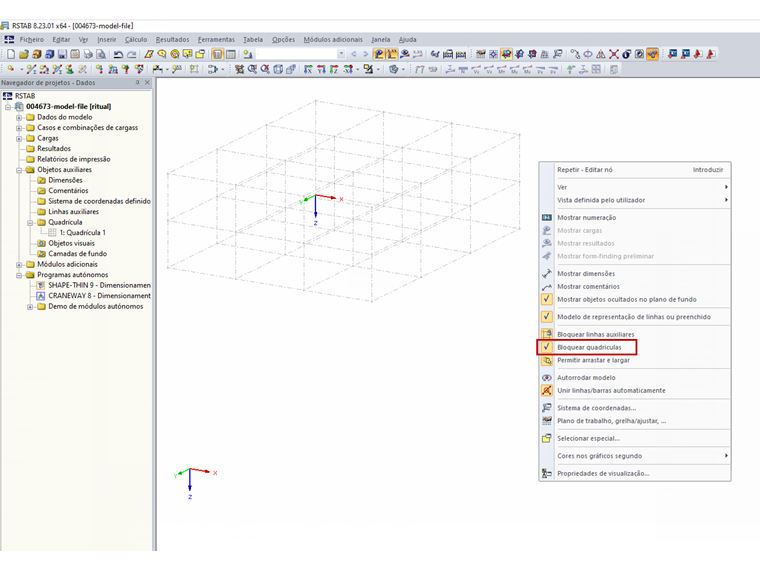This screenshot has width=760, height=570.
Task: Expand the Cargas tree node
Action: pos(19,139)
